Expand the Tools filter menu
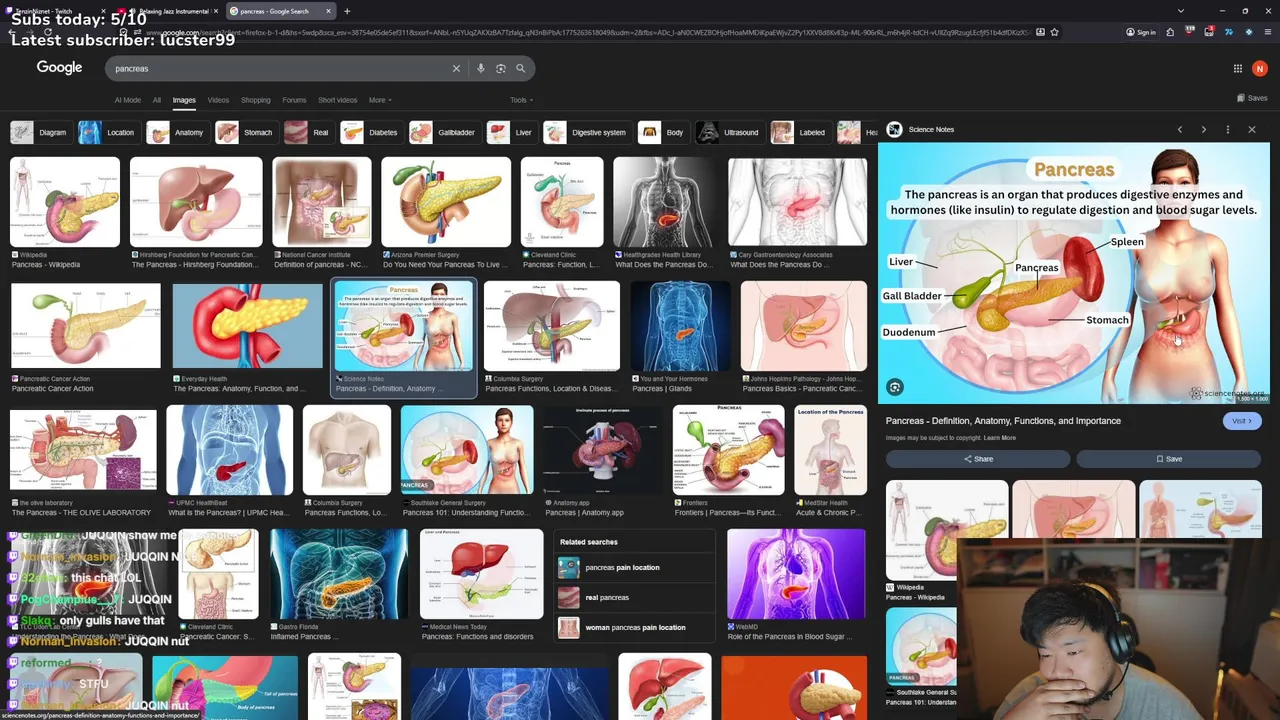 521,100
